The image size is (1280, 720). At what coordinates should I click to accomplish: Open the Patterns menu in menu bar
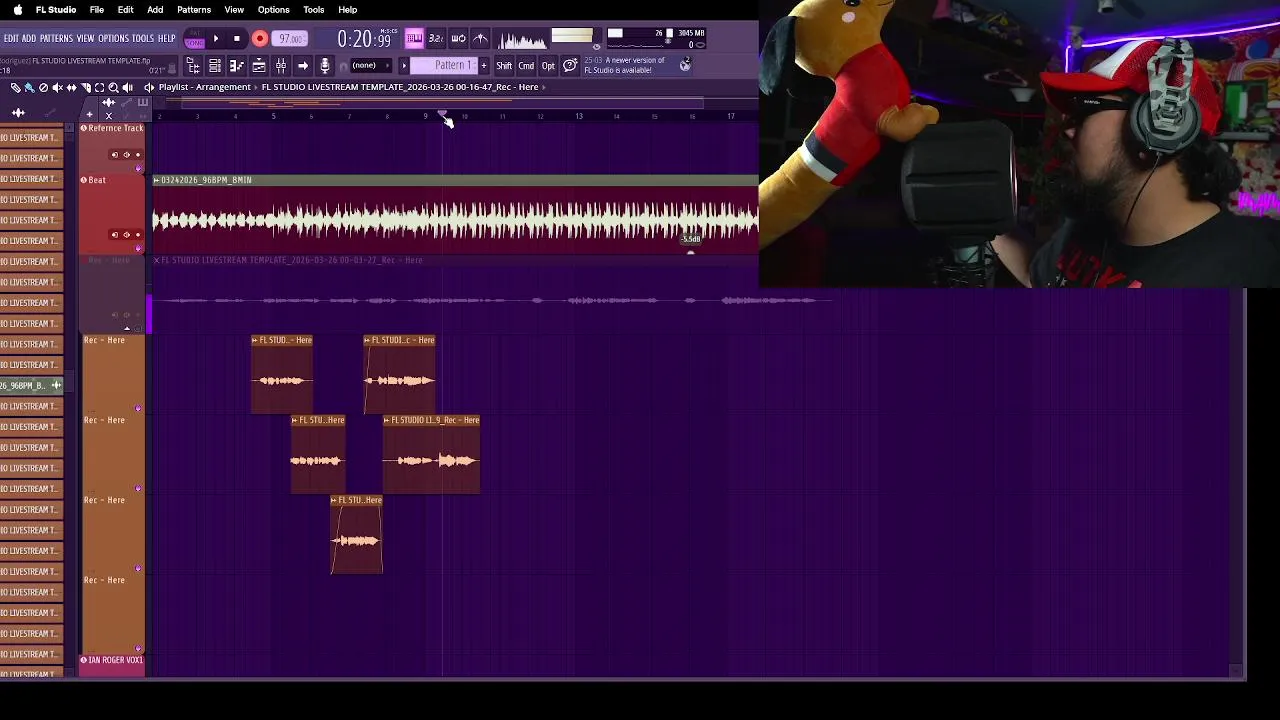click(x=194, y=10)
